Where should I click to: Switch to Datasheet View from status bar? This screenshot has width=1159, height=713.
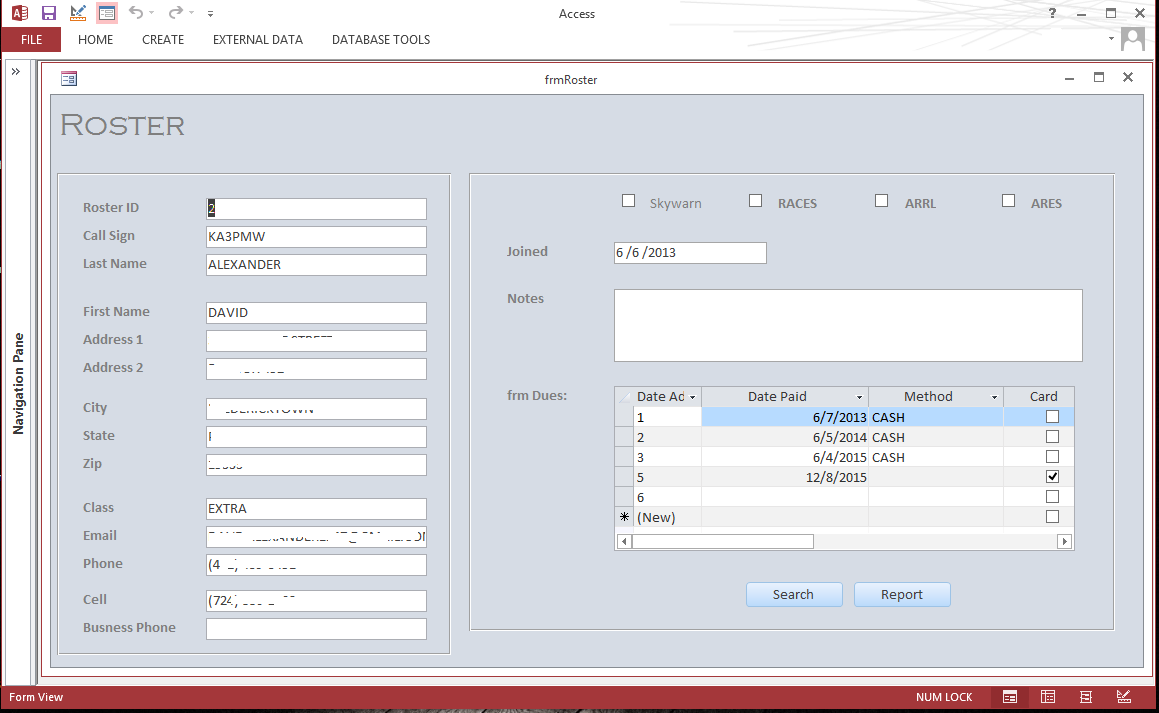(1048, 697)
